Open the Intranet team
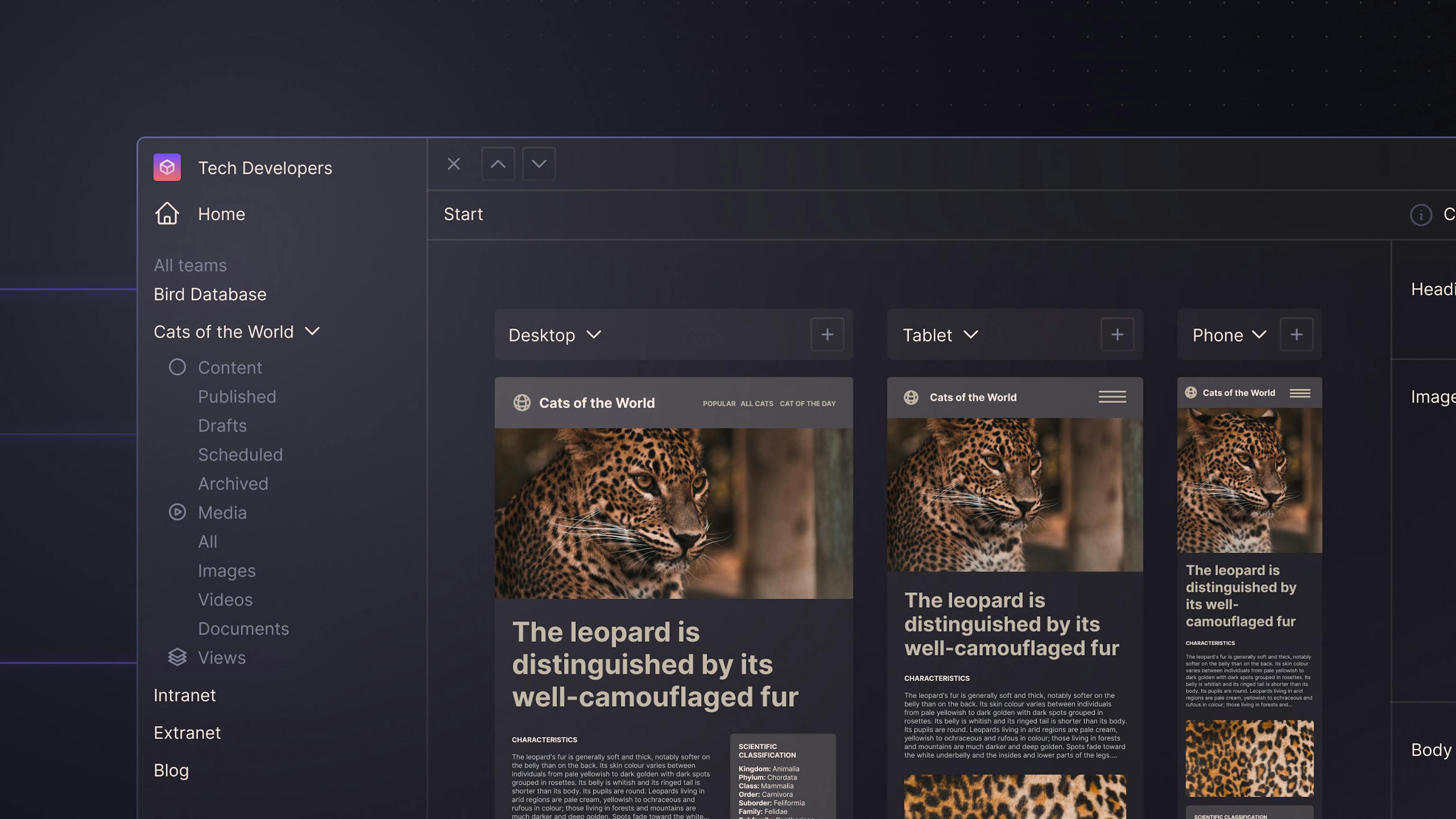 [184, 695]
